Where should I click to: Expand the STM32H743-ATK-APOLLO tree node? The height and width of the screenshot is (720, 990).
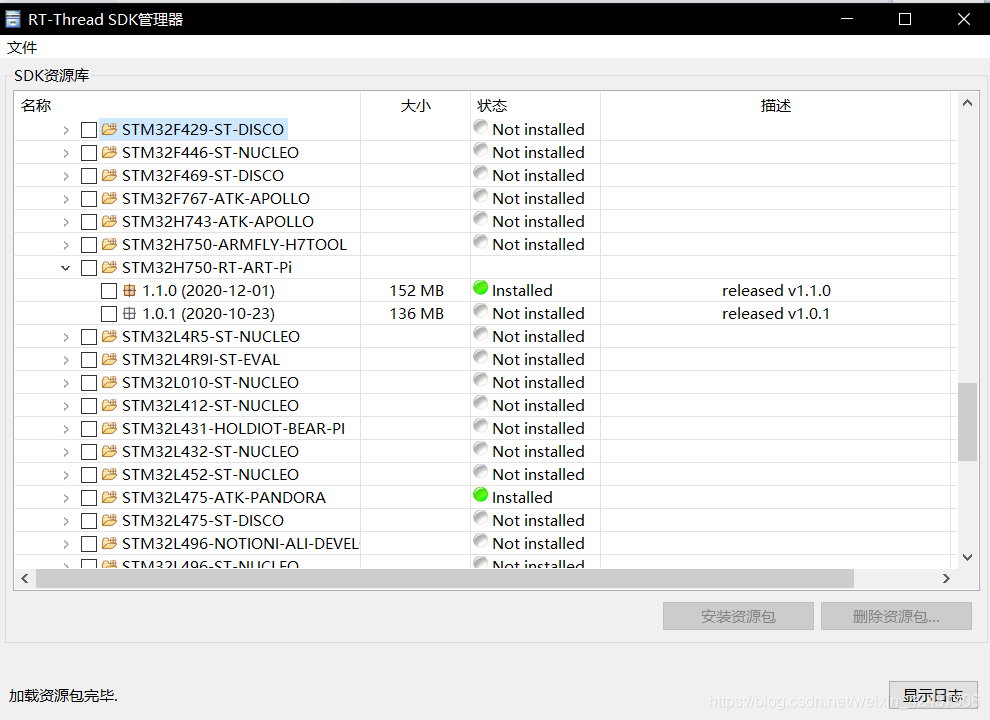66,222
